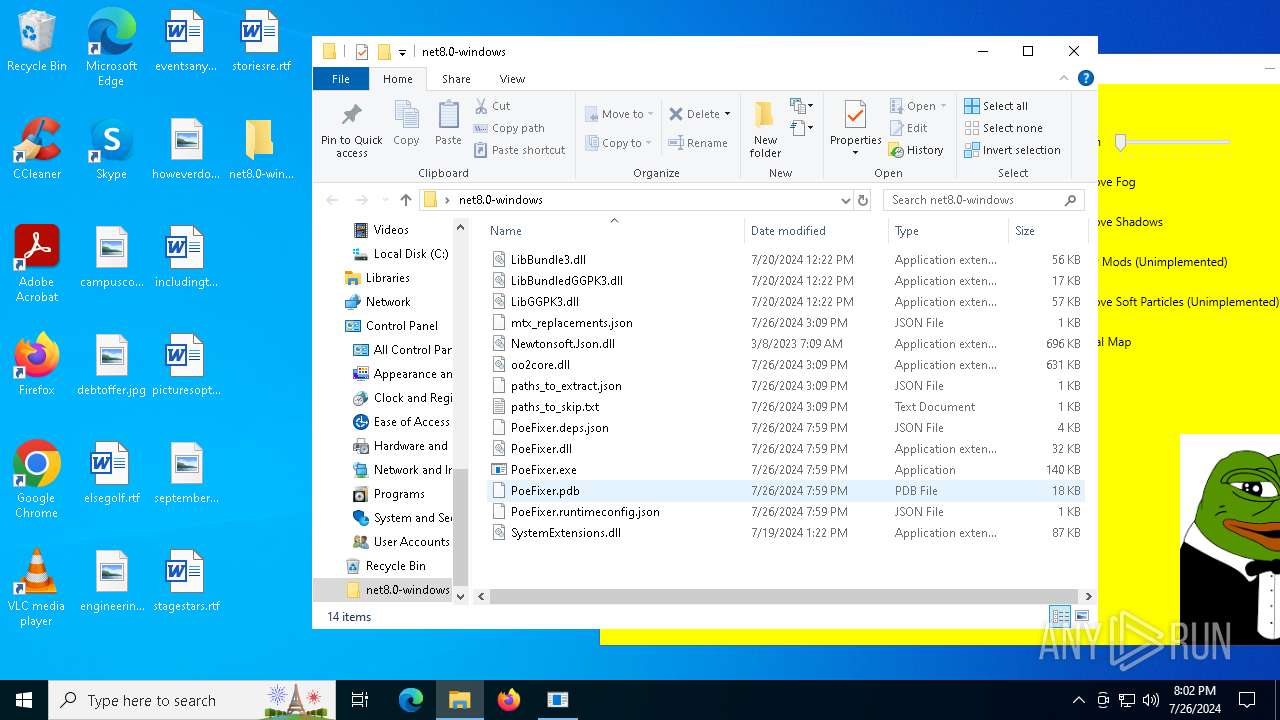Open the File menu tab
This screenshot has width=1280, height=720.
click(341, 79)
